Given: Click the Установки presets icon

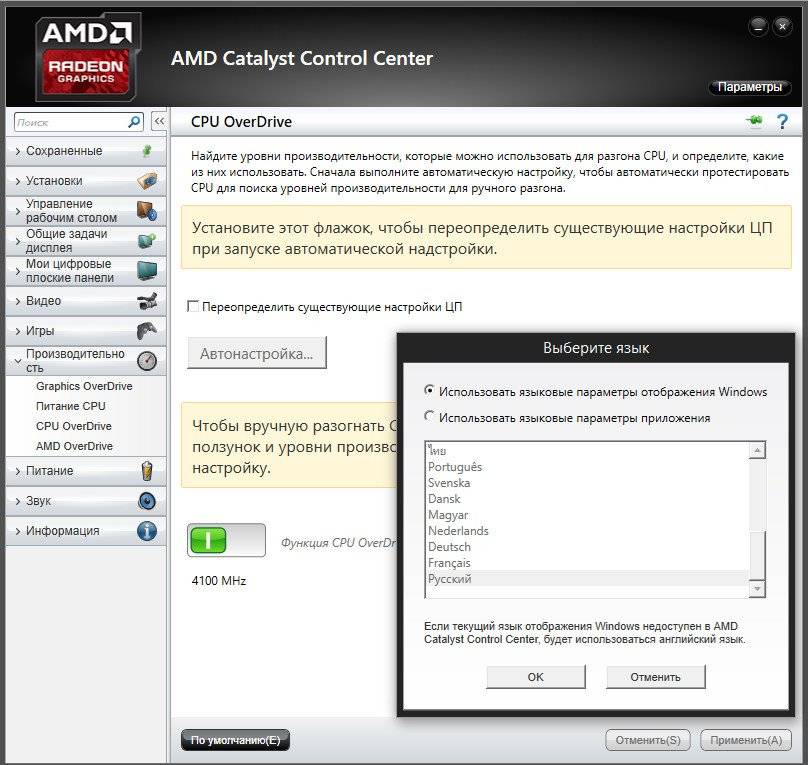Looking at the screenshot, I should pos(147,181).
